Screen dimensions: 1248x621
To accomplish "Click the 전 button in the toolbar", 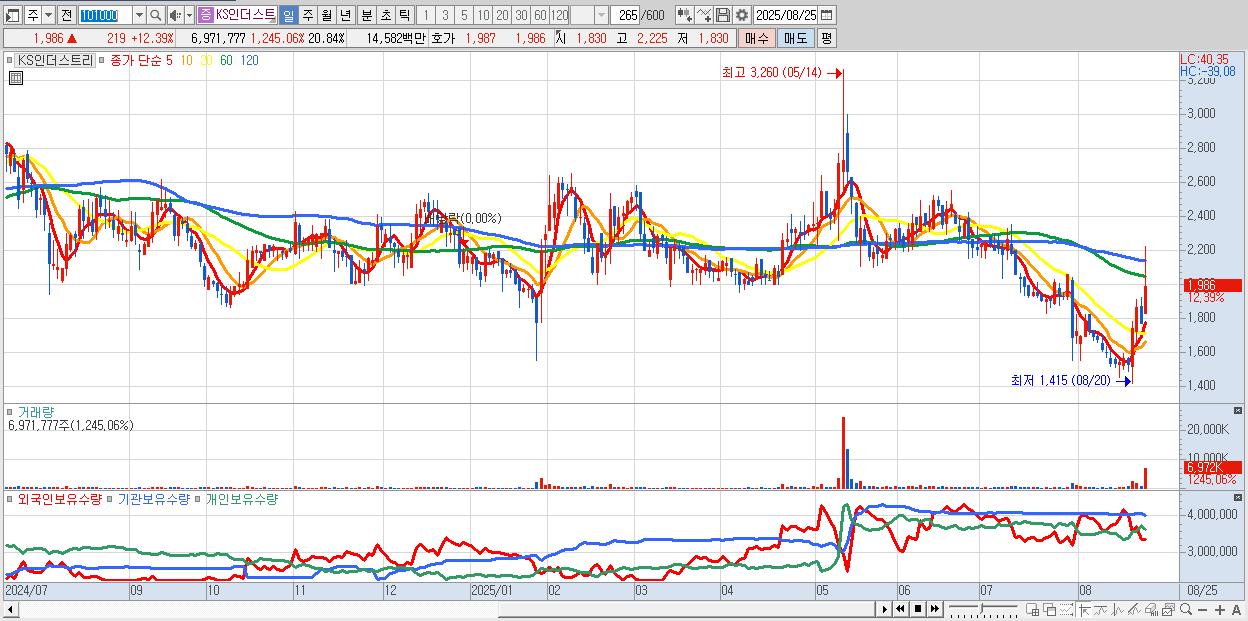I will click(x=66, y=15).
